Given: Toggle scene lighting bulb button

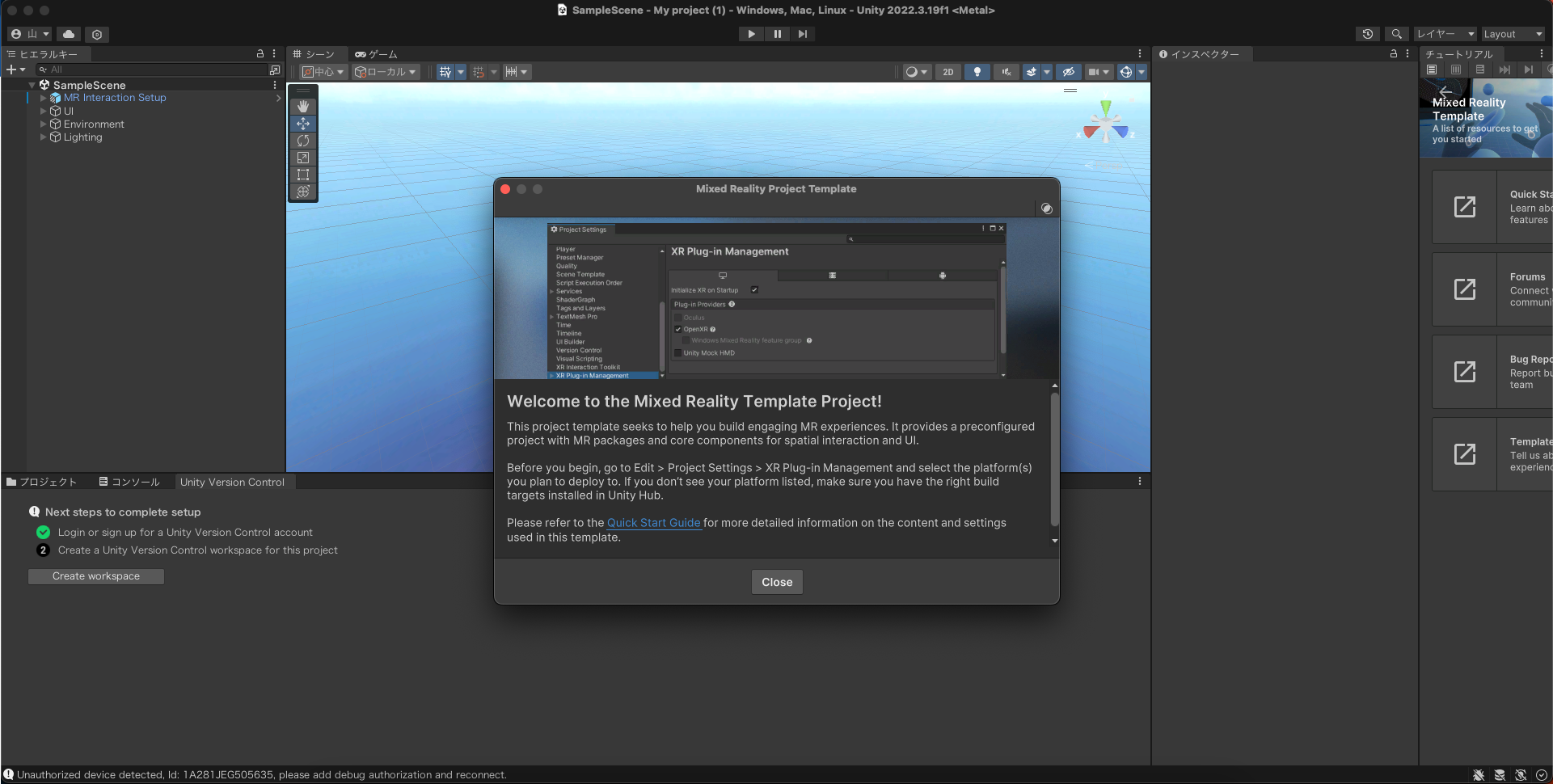Looking at the screenshot, I should tap(977, 72).
